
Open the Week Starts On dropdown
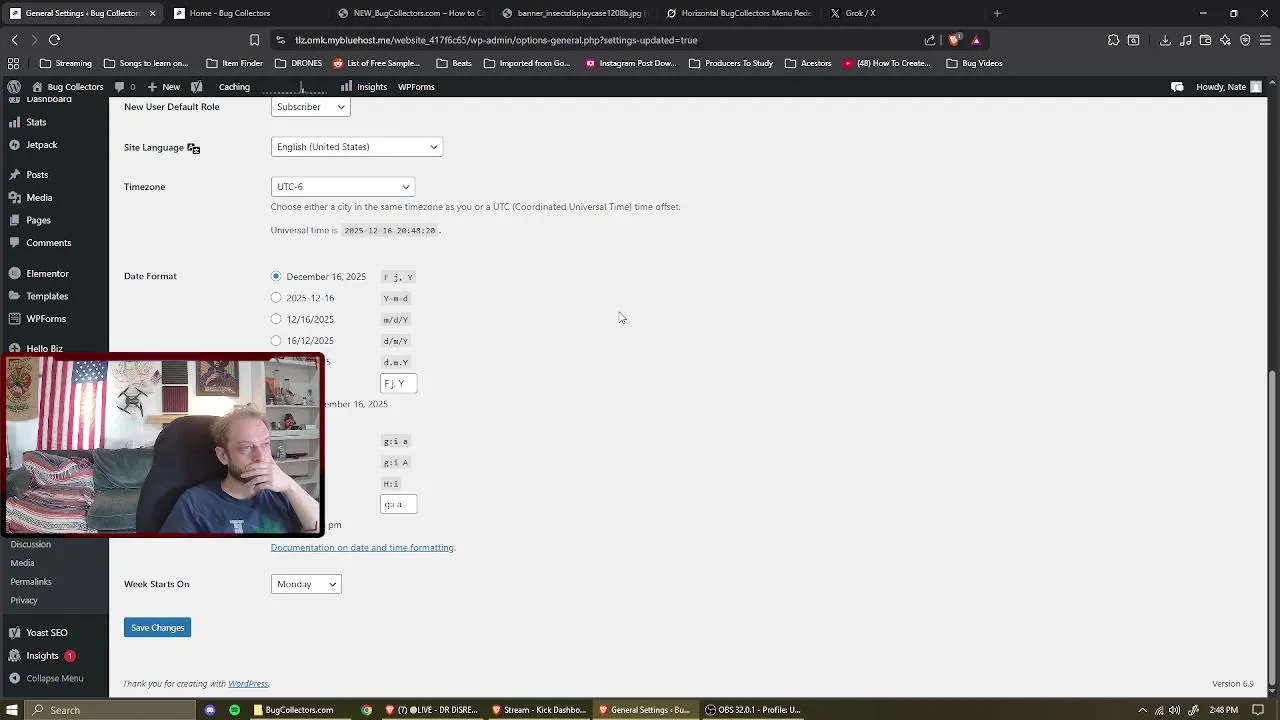[x=306, y=584]
